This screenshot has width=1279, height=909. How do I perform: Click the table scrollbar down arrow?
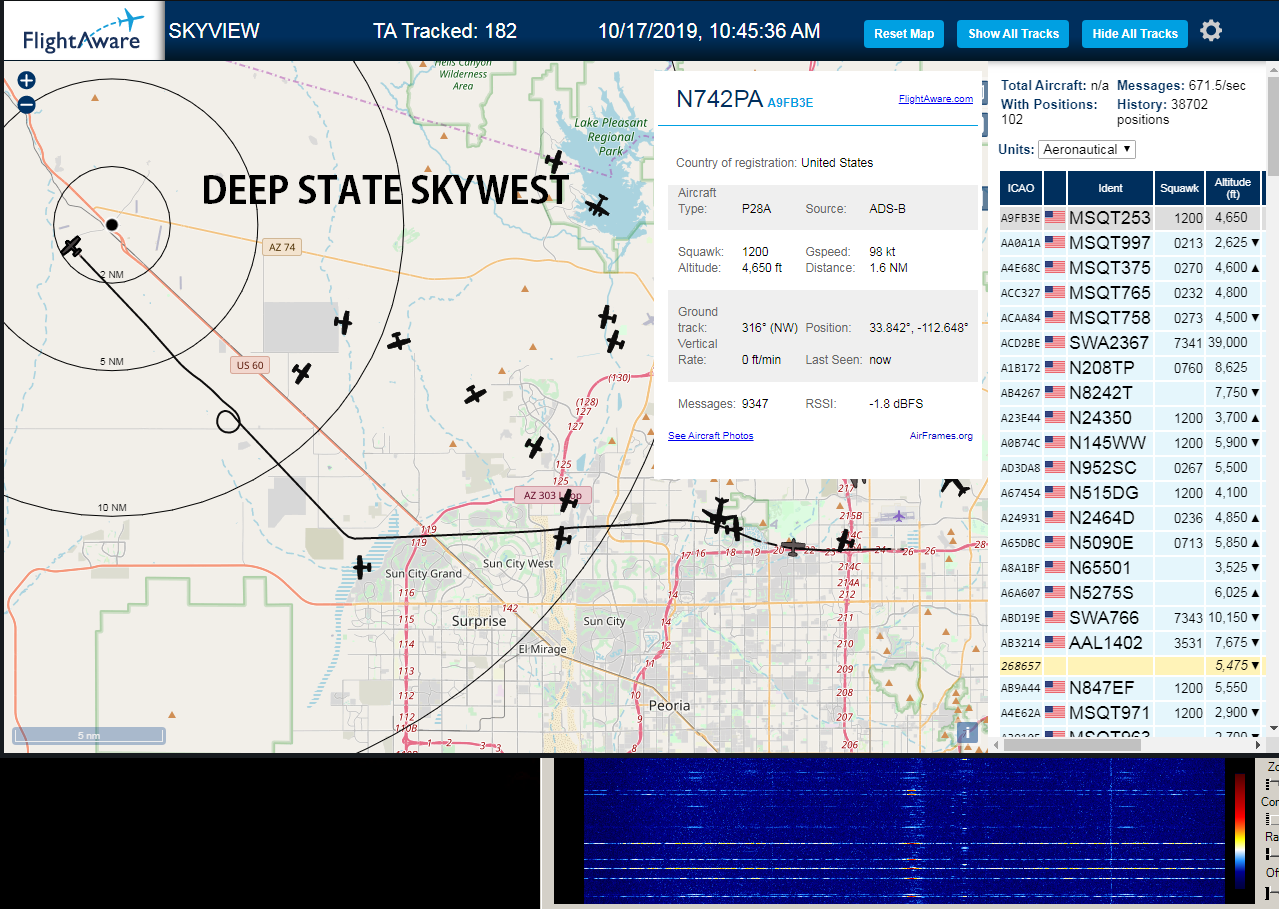(1272, 728)
